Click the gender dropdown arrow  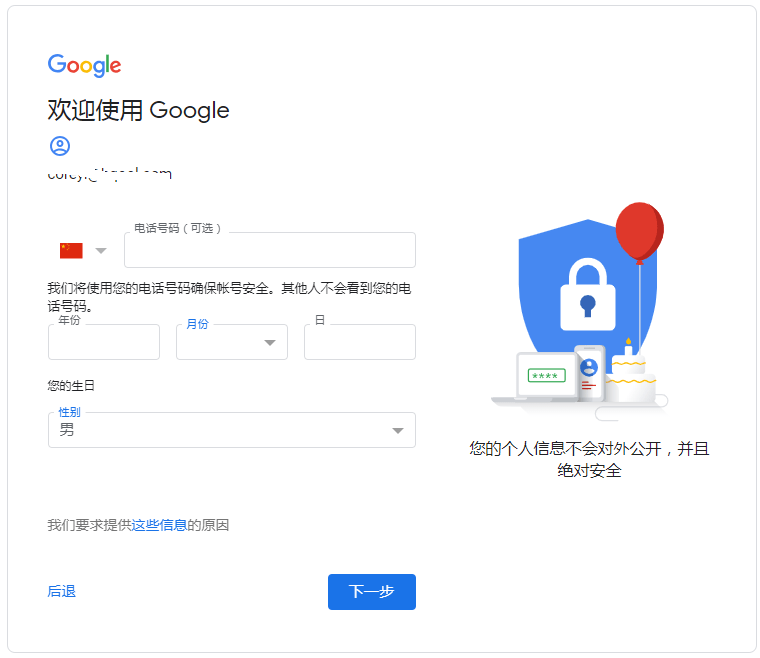tap(398, 431)
